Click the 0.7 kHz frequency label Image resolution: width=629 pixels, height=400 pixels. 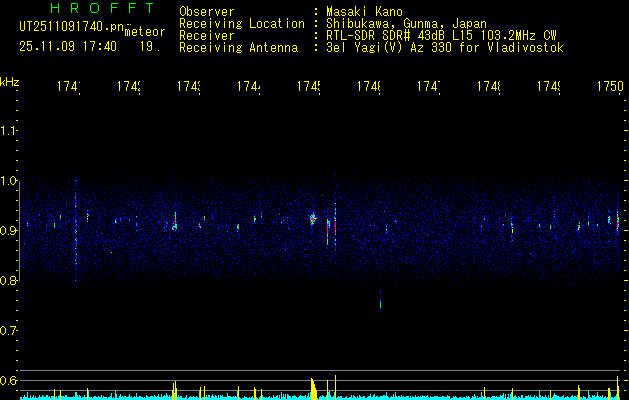click(x=8, y=331)
